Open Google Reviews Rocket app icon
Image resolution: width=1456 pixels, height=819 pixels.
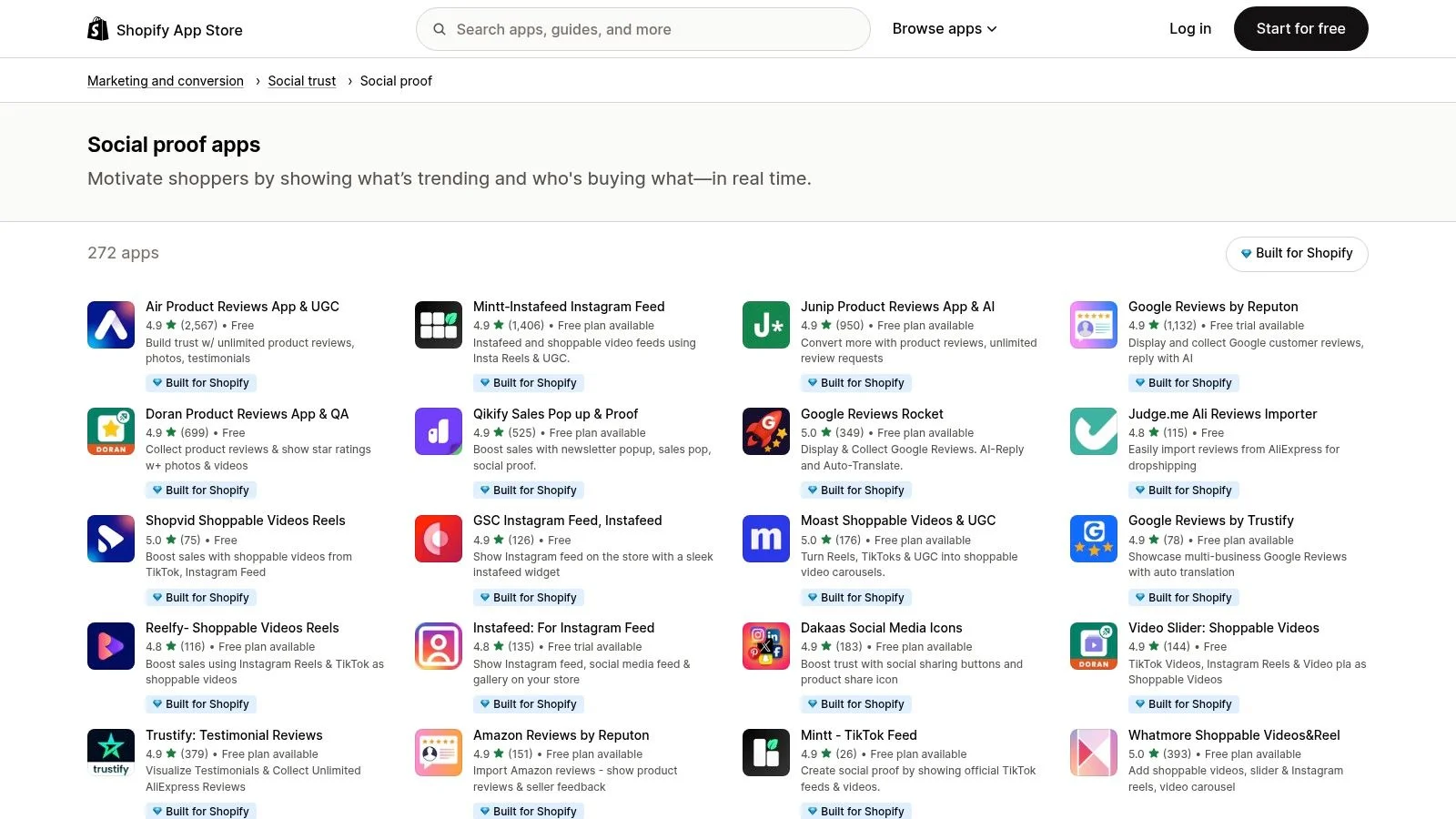[x=766, y=431]
